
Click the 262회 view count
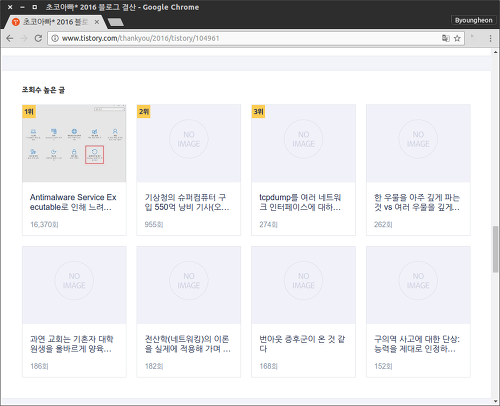pyautogui.click(x=383, y=224)
